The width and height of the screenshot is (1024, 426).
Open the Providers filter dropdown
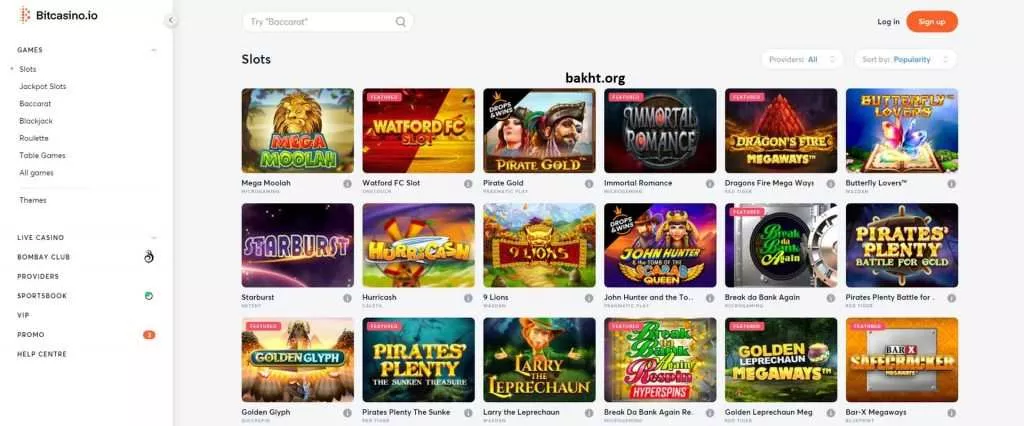(802, 59)
